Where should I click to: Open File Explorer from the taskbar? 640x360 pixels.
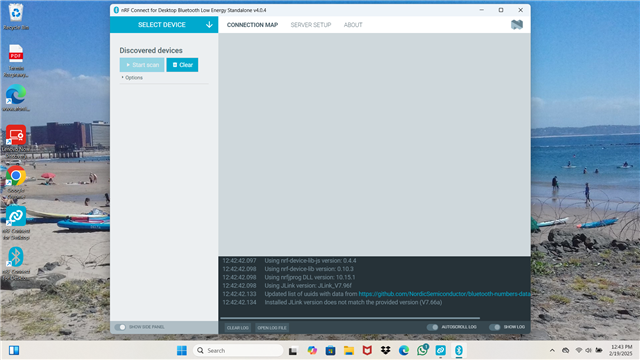(349, 350)
